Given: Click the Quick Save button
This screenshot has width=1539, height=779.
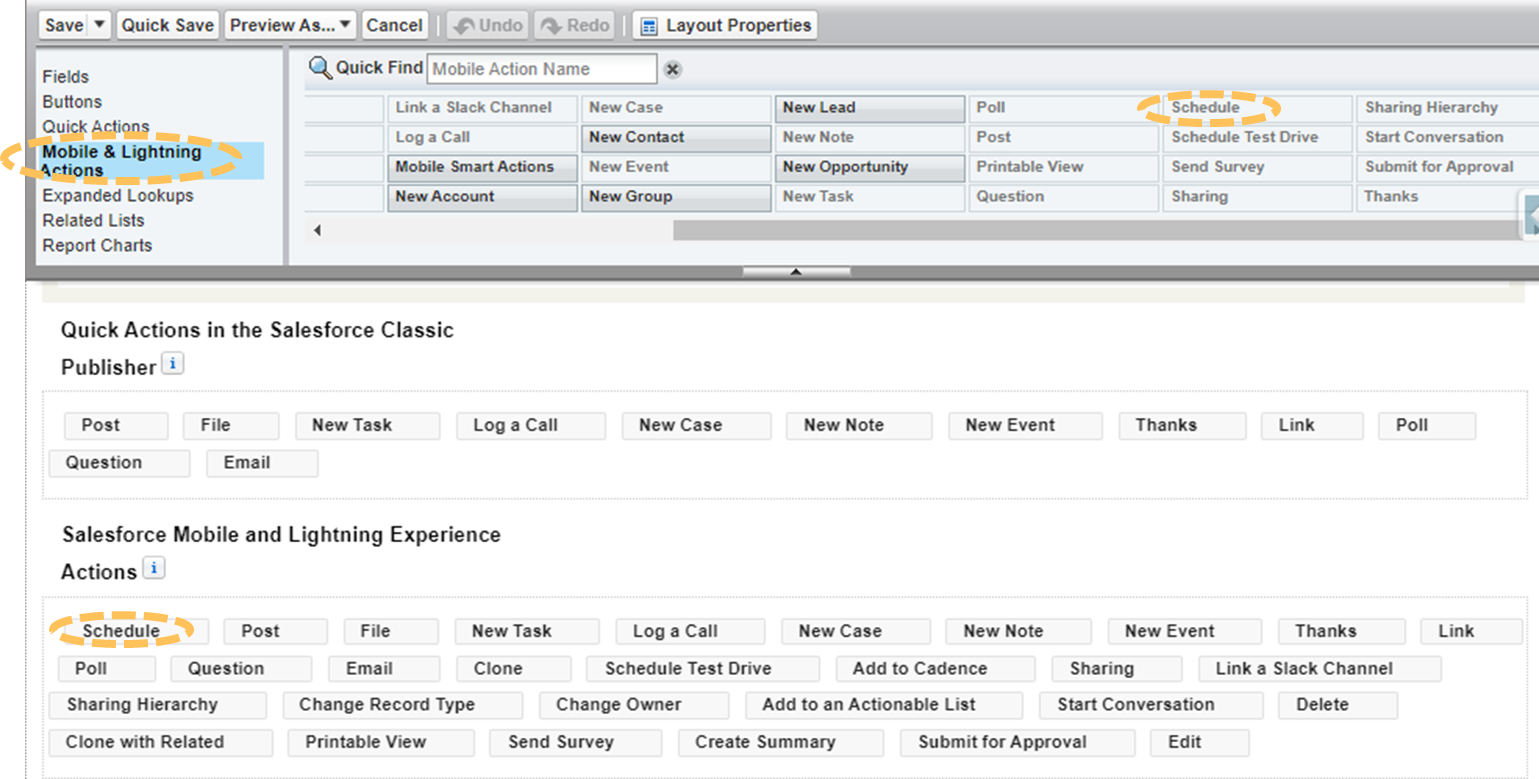Looking at the screenshot, I should 167,25.
